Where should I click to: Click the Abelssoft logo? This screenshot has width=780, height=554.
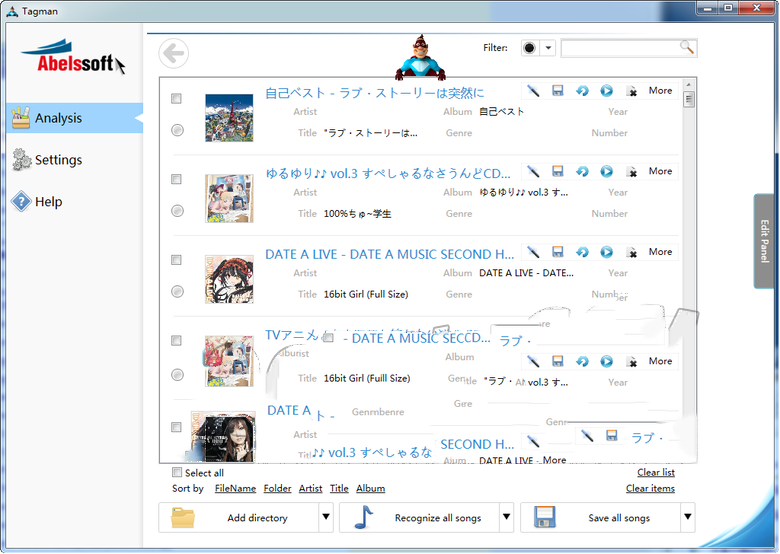pyautogui.click(x=73, y=57)
